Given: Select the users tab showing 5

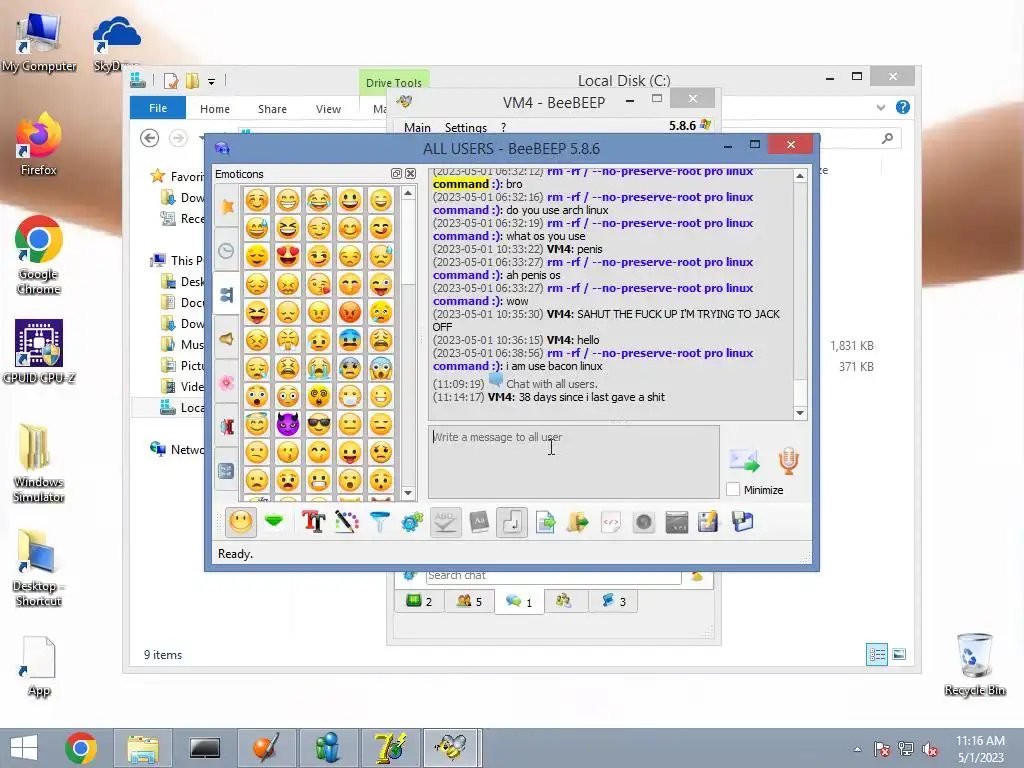Looking at the screenshot, I should (x=469, y=601).
